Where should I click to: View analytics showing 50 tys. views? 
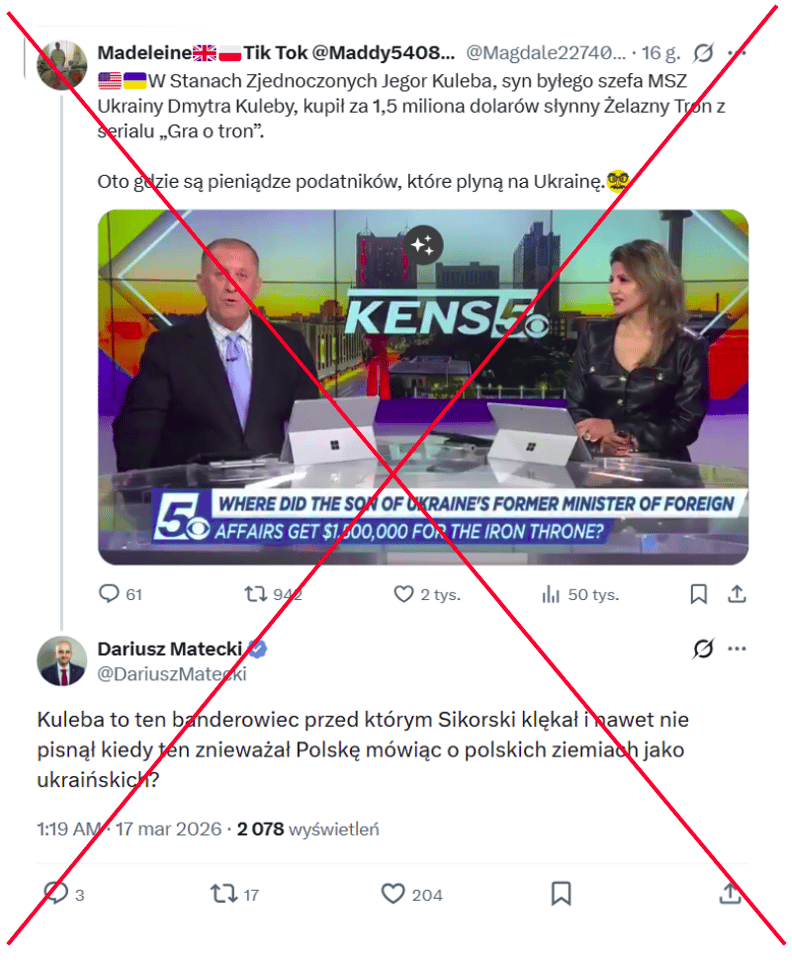click(x=580, y=595)
